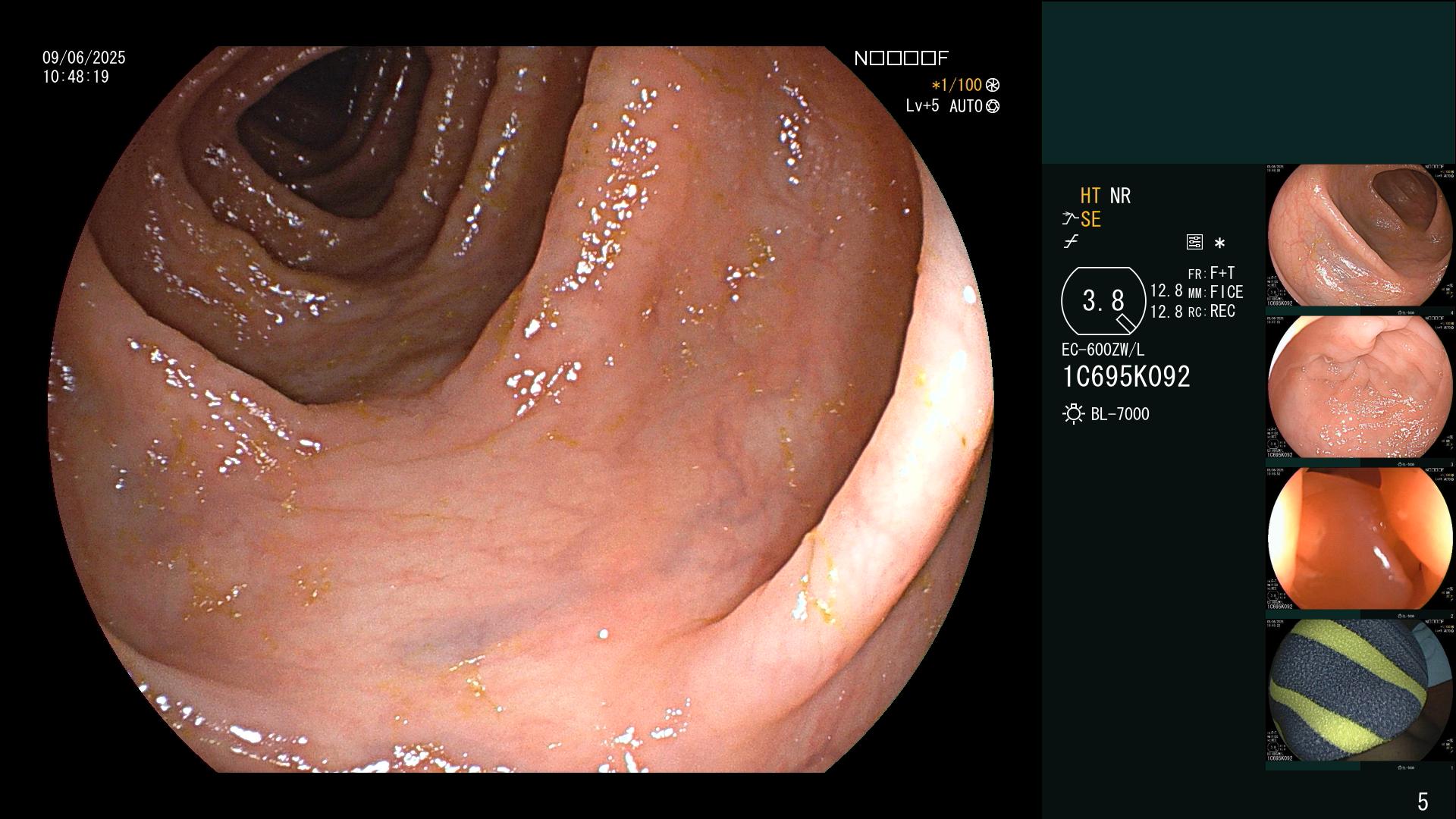Open the sliders settings icon
The width and height of the screenshot is (1456, 819).
pos(1194,243)
